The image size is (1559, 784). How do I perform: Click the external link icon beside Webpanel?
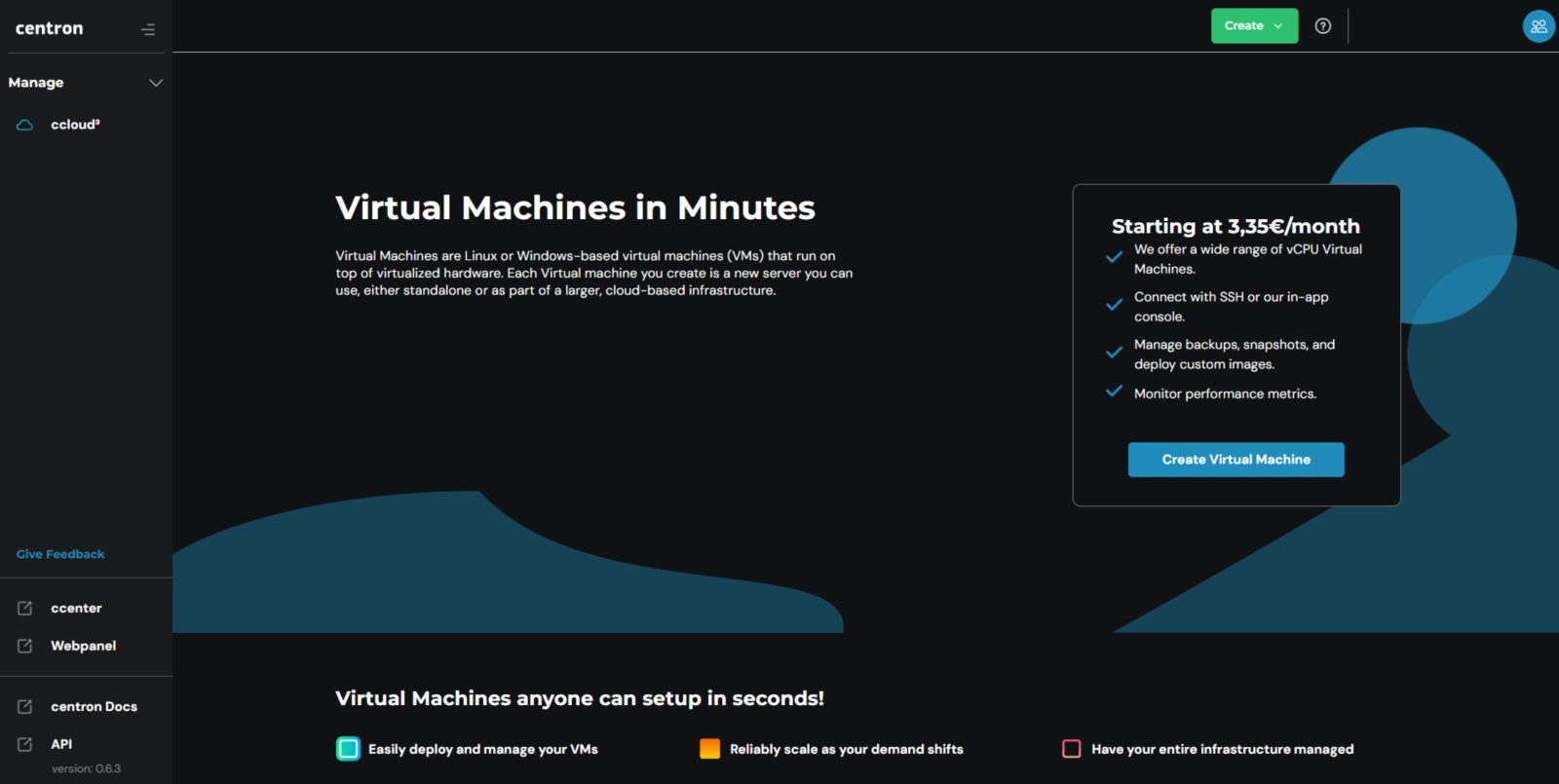point(25,646)
